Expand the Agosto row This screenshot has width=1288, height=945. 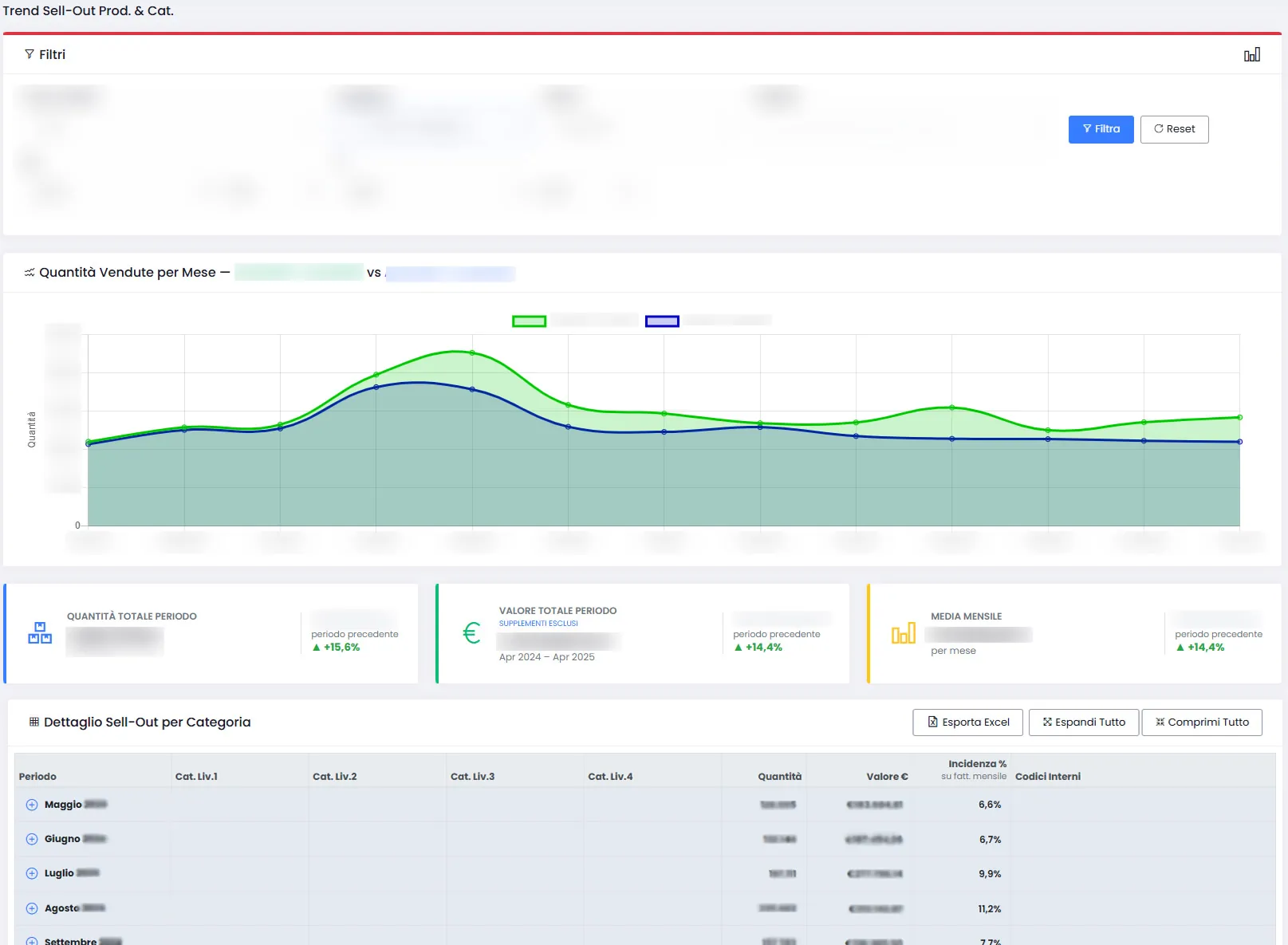click(x=32, y=908)
